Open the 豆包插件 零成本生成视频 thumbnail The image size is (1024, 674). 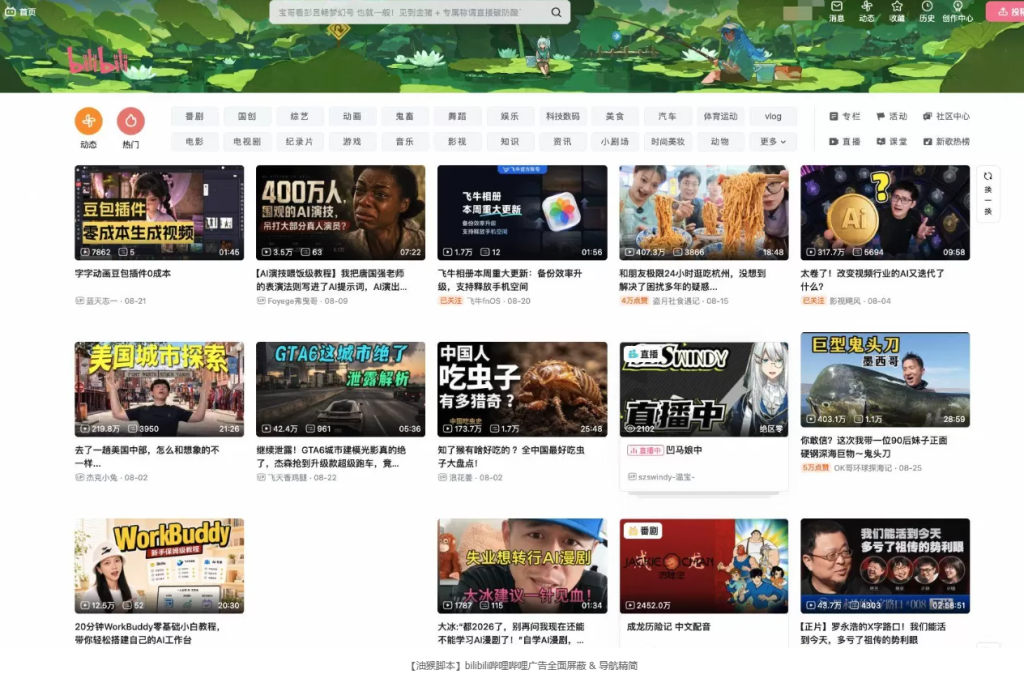click(x=159, y=212)
